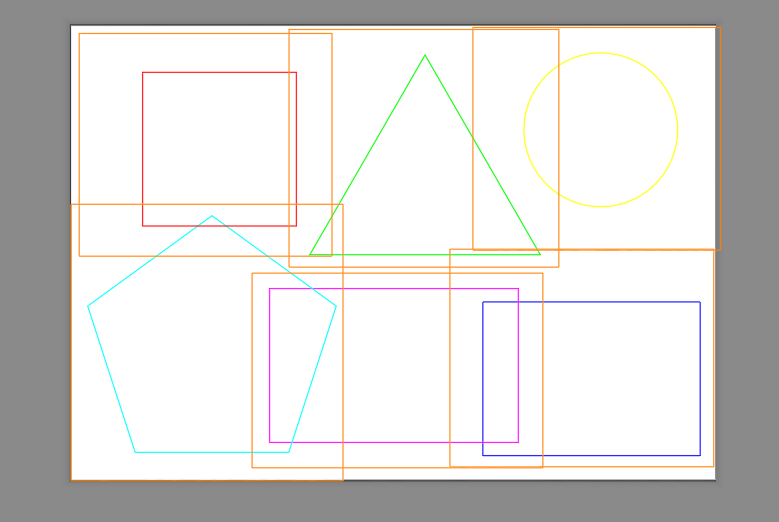Click the top vertex of the cyan pentagon
This screenshot has height=522, width=779.
click(x=212, y=216)
